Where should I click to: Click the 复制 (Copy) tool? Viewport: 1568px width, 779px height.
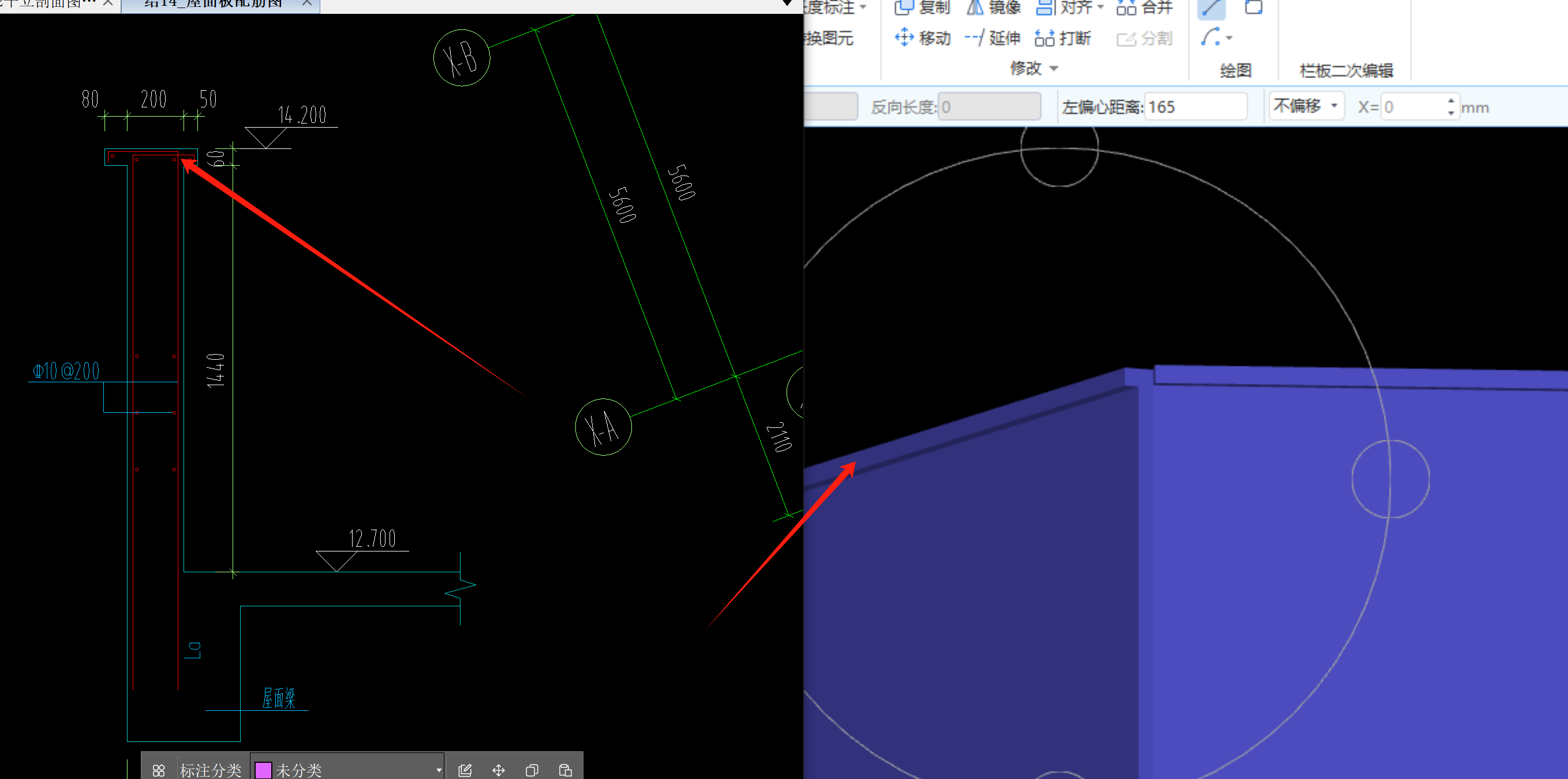[922, 8]
